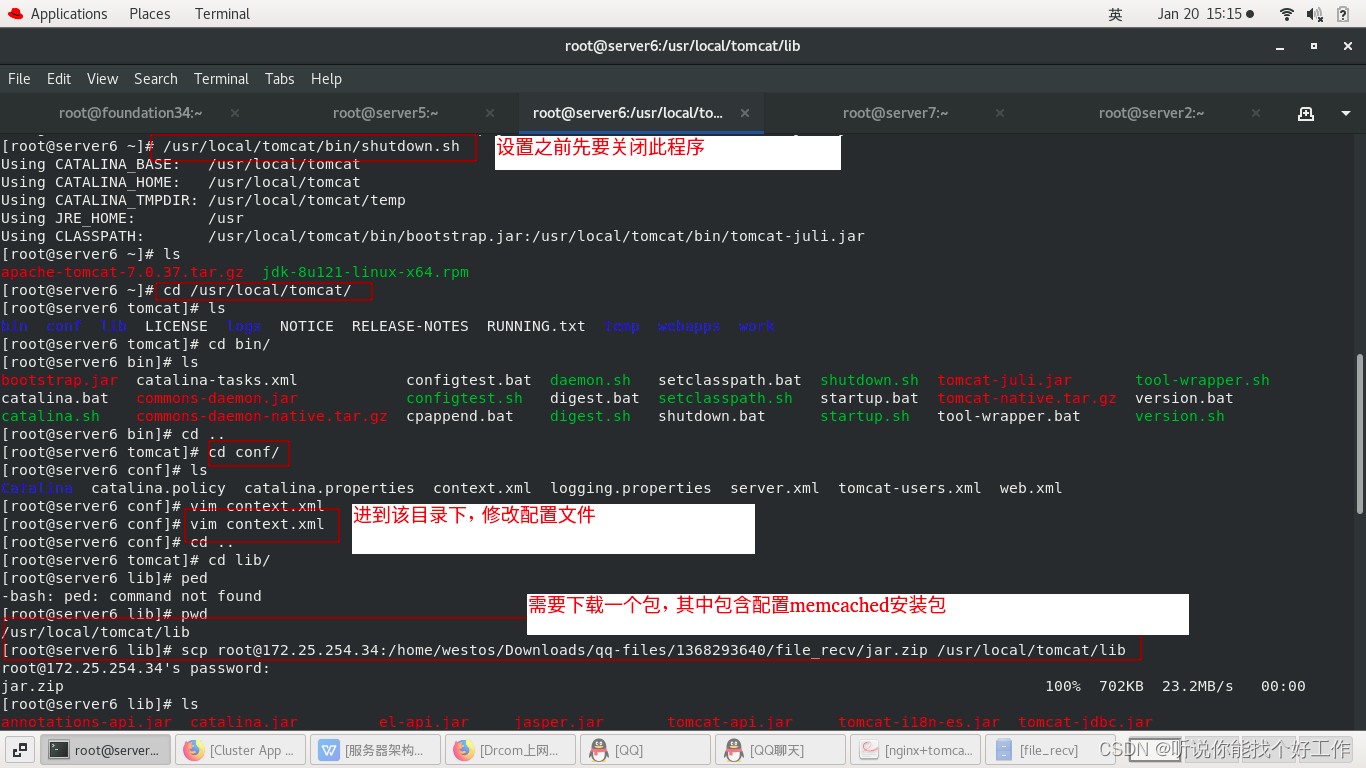
Task: Switch input method via 英 indicator
Action: 1114,14
